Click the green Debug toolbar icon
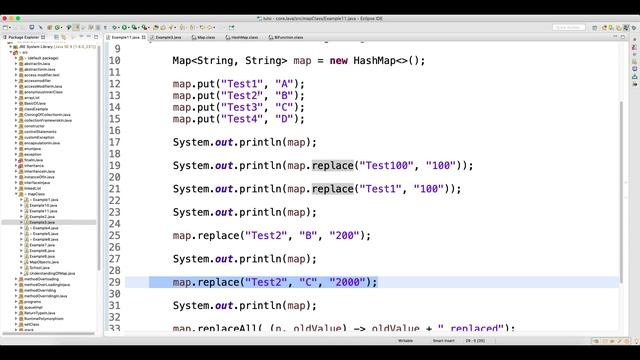Image resolution: width=640 pixels, height=360 pixels. tap(115, 27)
